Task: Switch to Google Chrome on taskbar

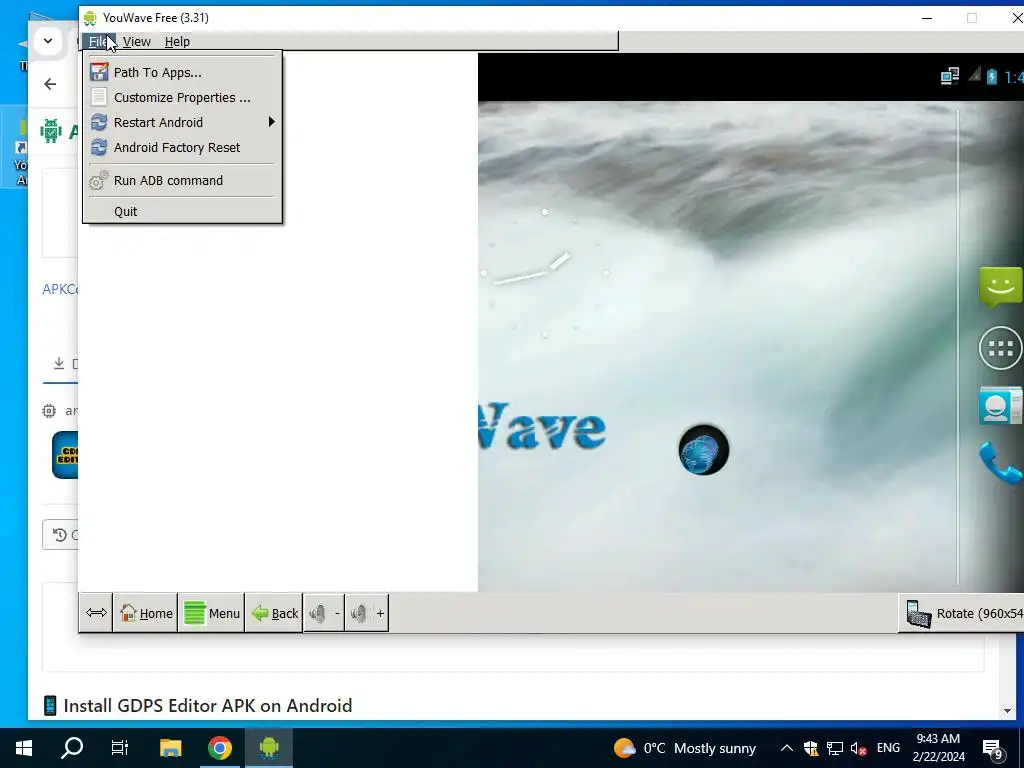Action: 220,748
